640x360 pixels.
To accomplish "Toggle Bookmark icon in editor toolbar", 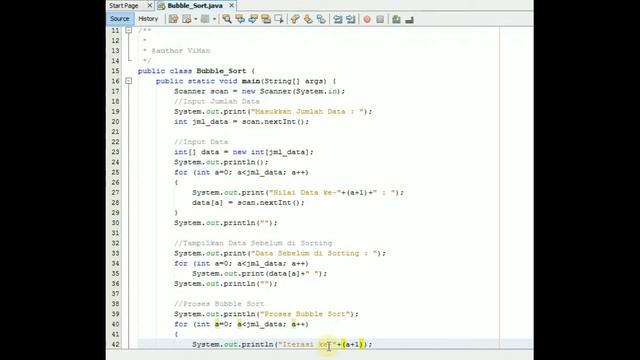I will [x=321, y=19].
